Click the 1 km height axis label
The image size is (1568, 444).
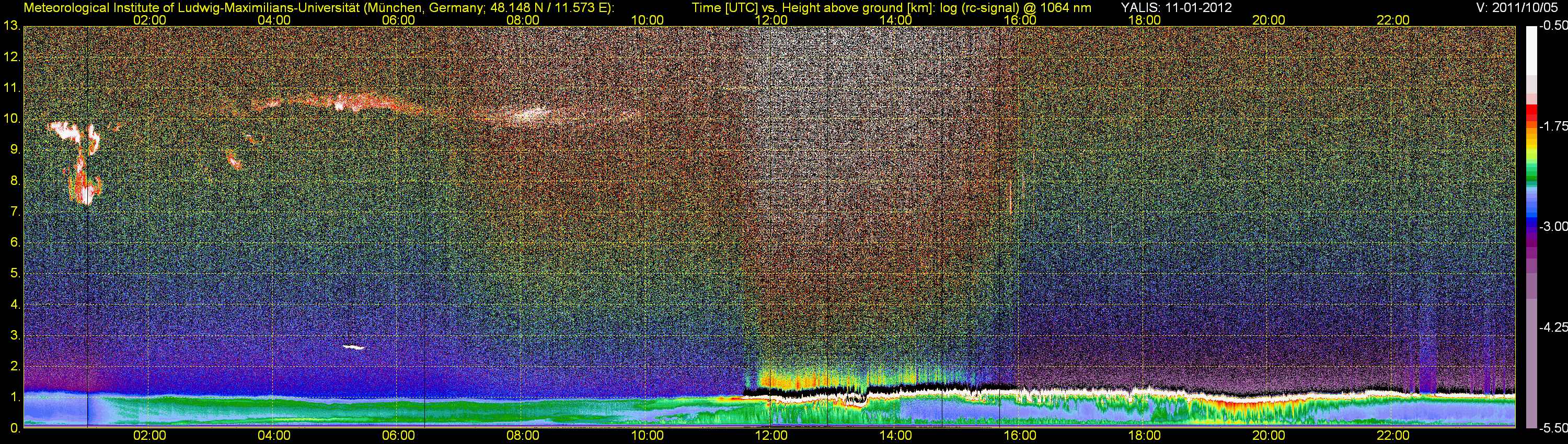click(x=15, y=398)
